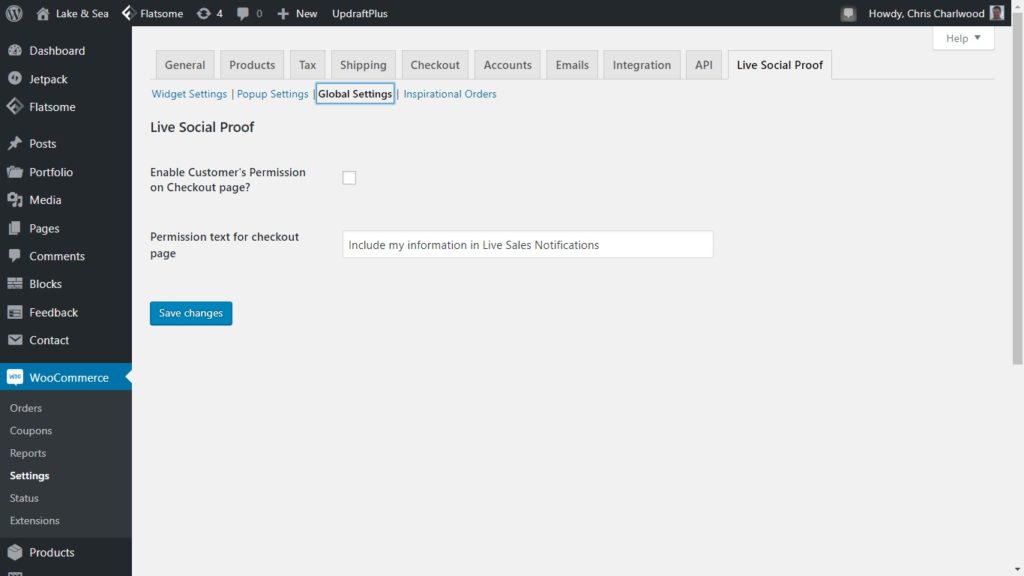Switch to the Accounts tab
The height and width of the screenshot is (576, 1024).
click(507, 65)
